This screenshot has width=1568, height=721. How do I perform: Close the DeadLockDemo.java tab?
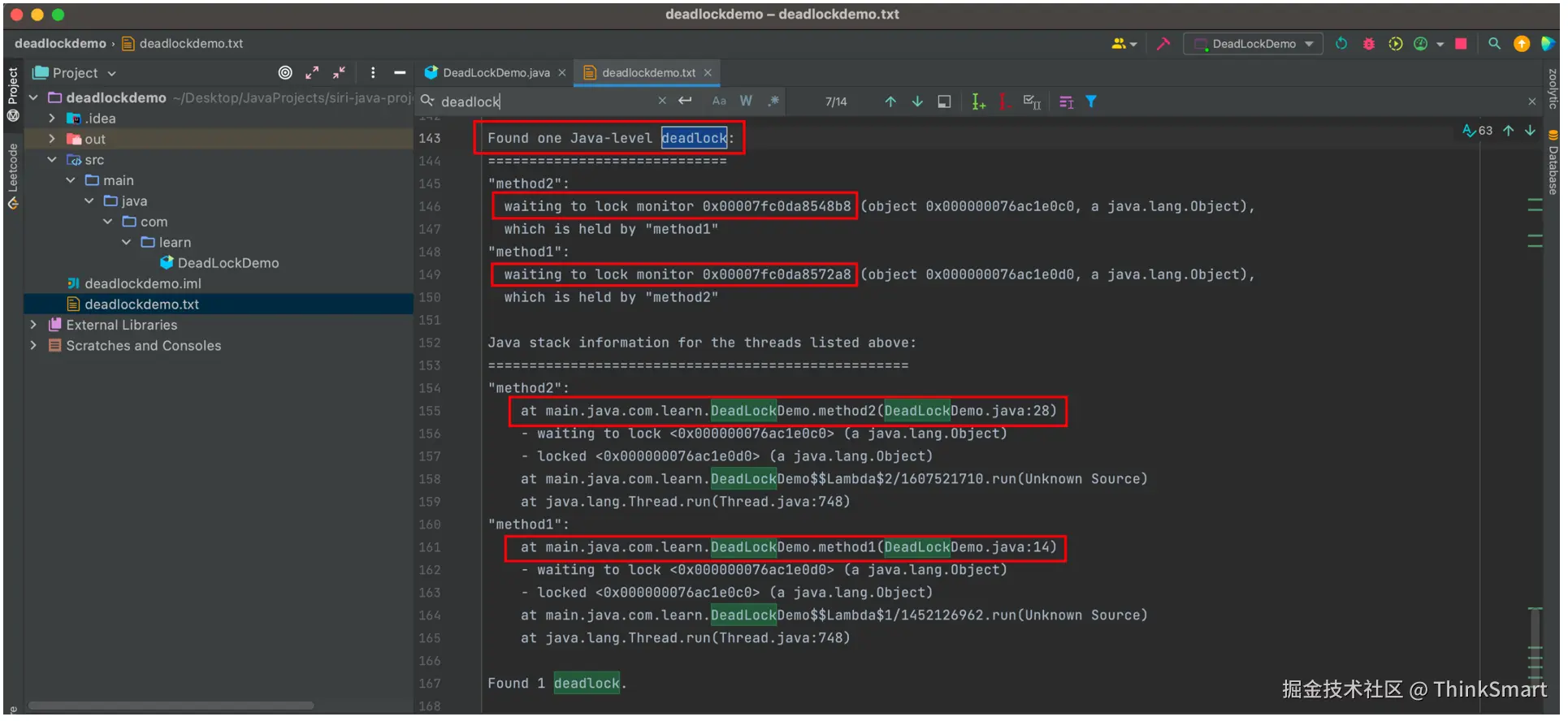click(561, 73)
